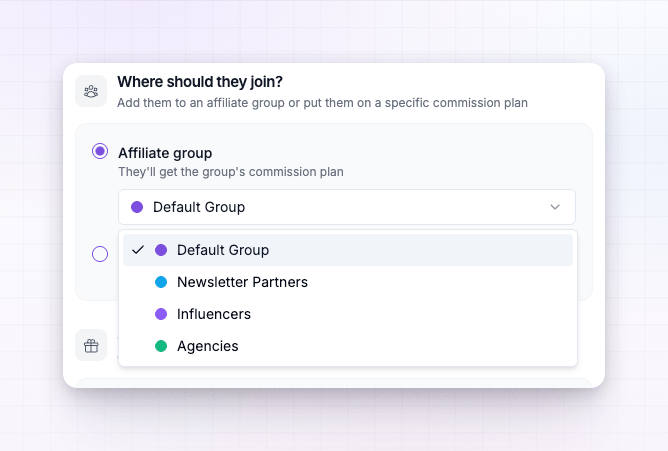Select the unselected second radio option
The height and width of the screenshot is (451, 668).
tap(100, 254)
